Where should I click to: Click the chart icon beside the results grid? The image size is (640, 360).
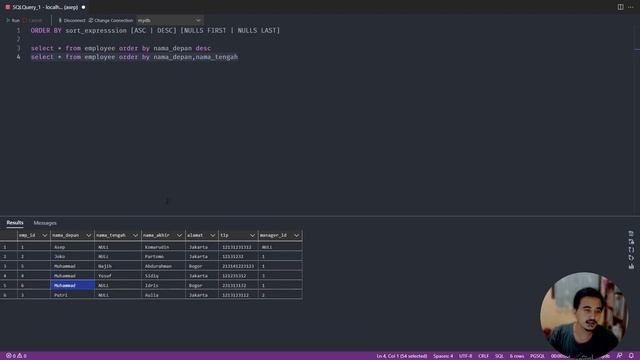[631, 266]
